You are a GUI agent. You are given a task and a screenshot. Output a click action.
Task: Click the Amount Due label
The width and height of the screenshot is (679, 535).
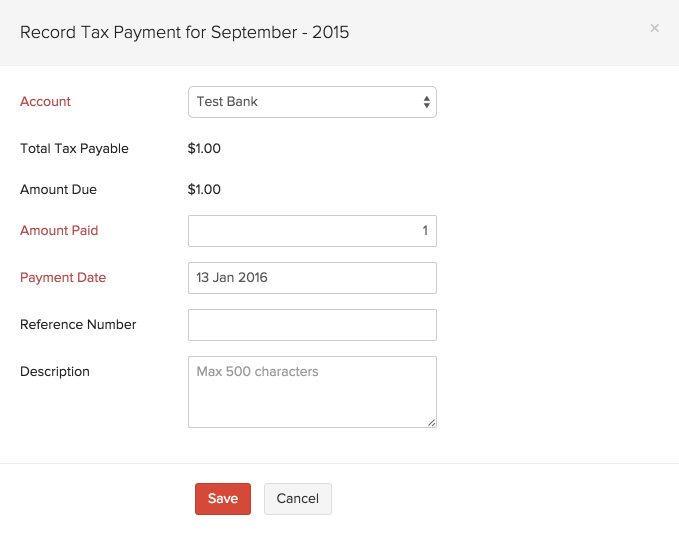(x=58, y=190)
